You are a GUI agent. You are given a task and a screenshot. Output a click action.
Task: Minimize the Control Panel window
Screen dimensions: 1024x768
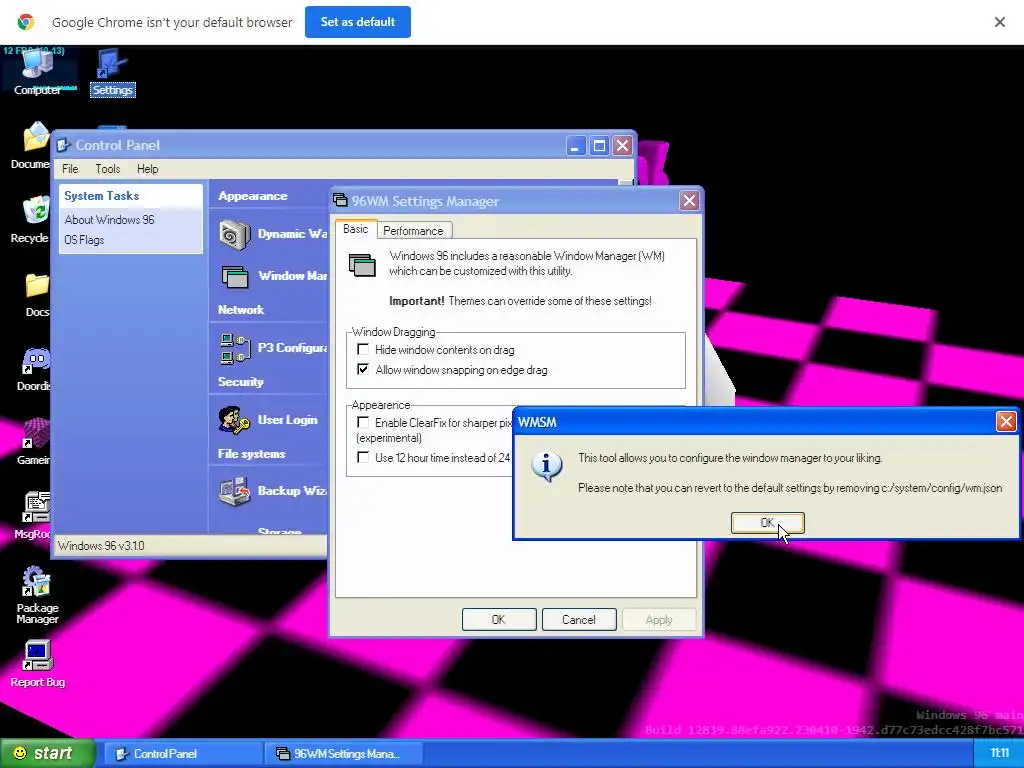(x=575, y=145)
